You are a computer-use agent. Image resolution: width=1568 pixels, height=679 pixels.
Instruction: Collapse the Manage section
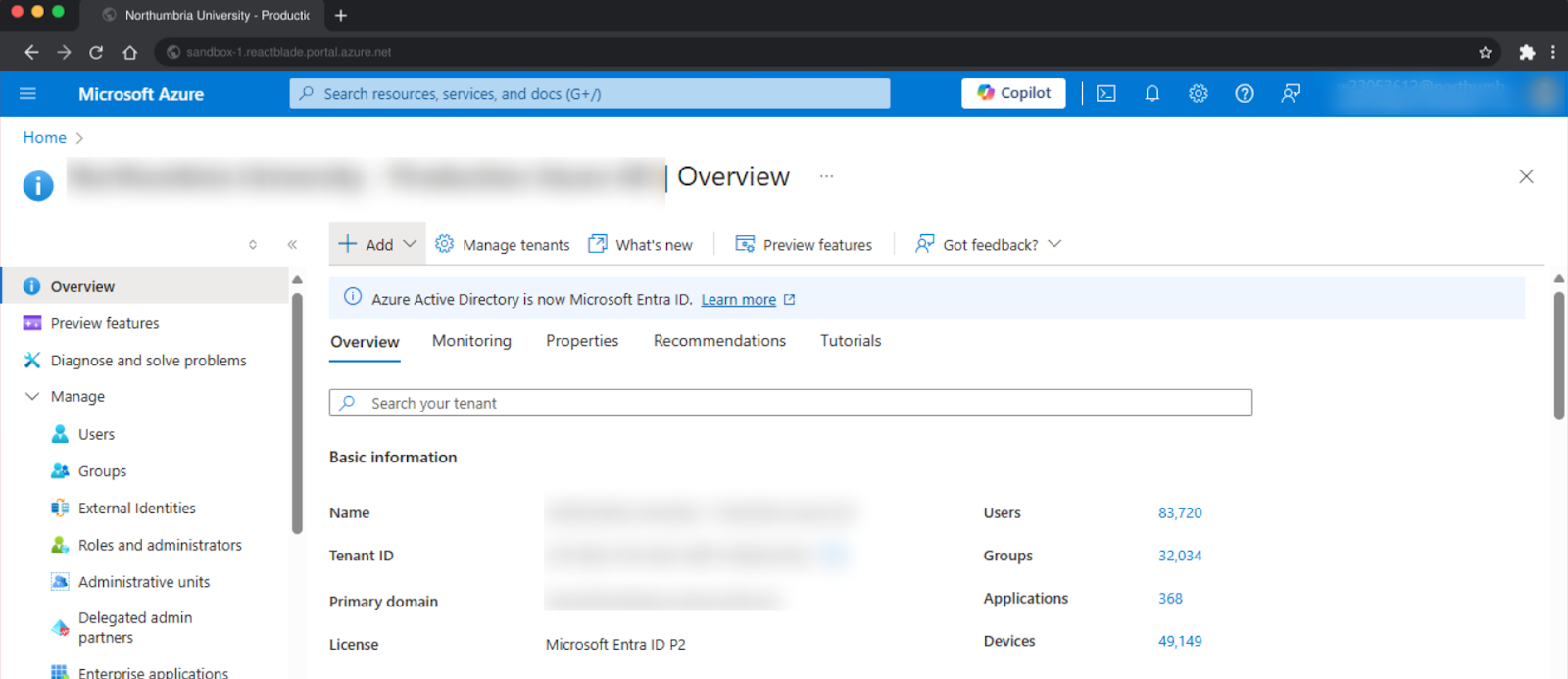pos(32,397)
